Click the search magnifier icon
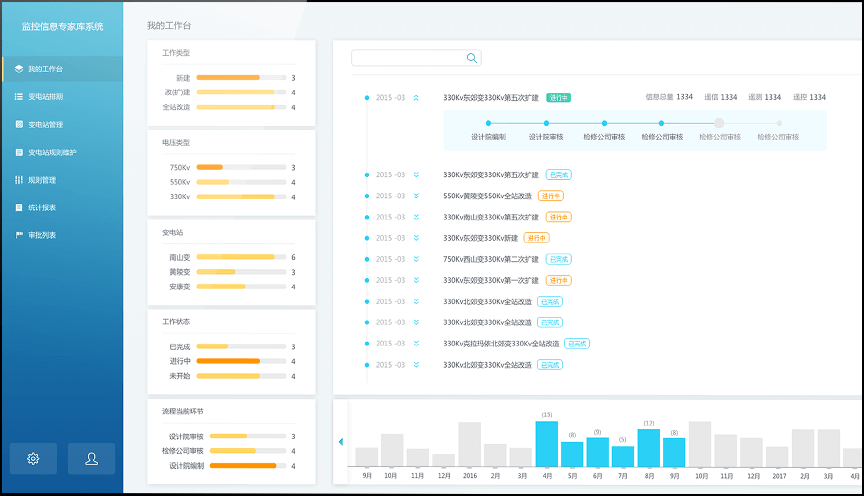This screenshot has width=864, height=496. (472, 58)
